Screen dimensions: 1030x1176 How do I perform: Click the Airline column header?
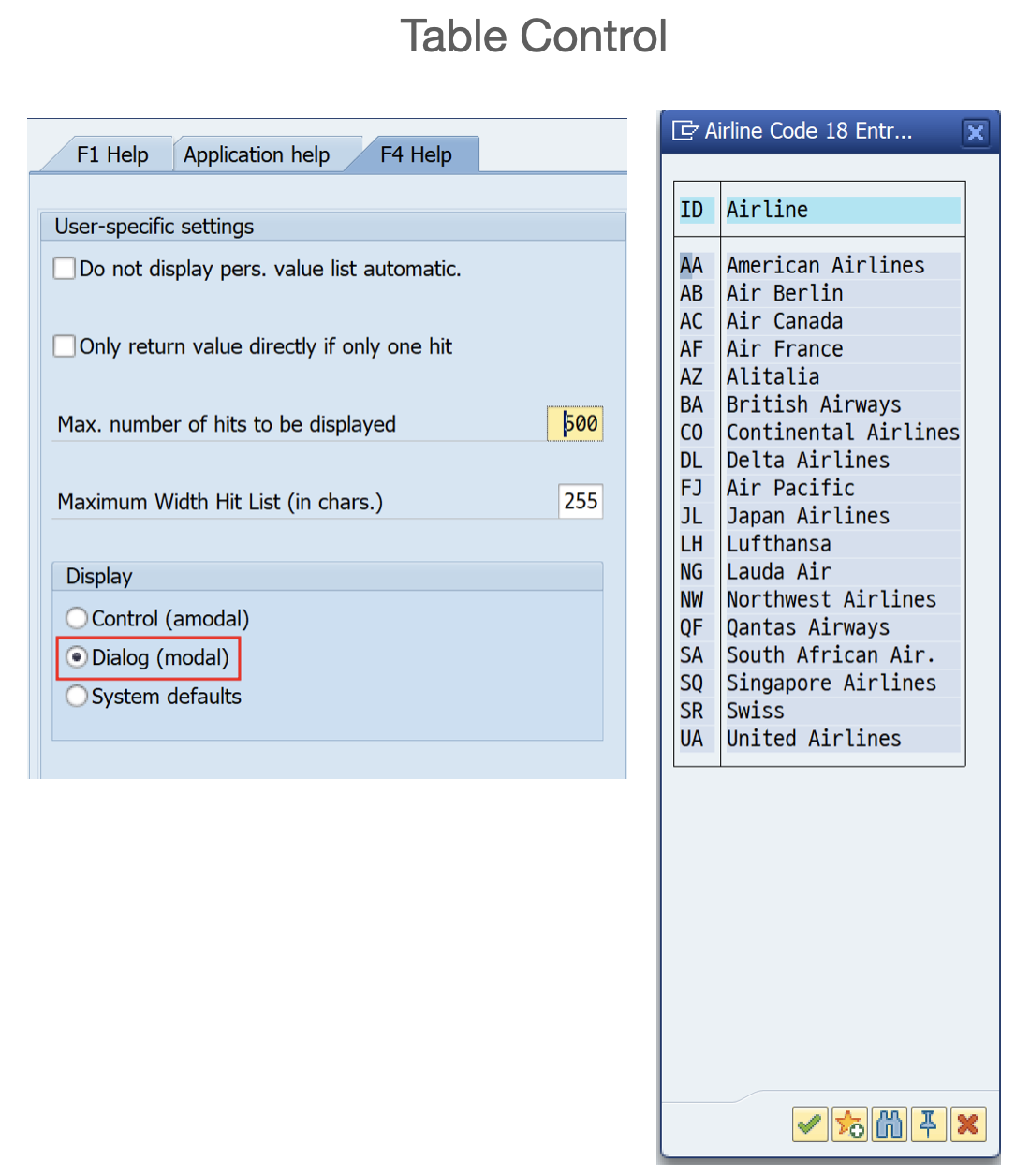[x=843, y=210]
